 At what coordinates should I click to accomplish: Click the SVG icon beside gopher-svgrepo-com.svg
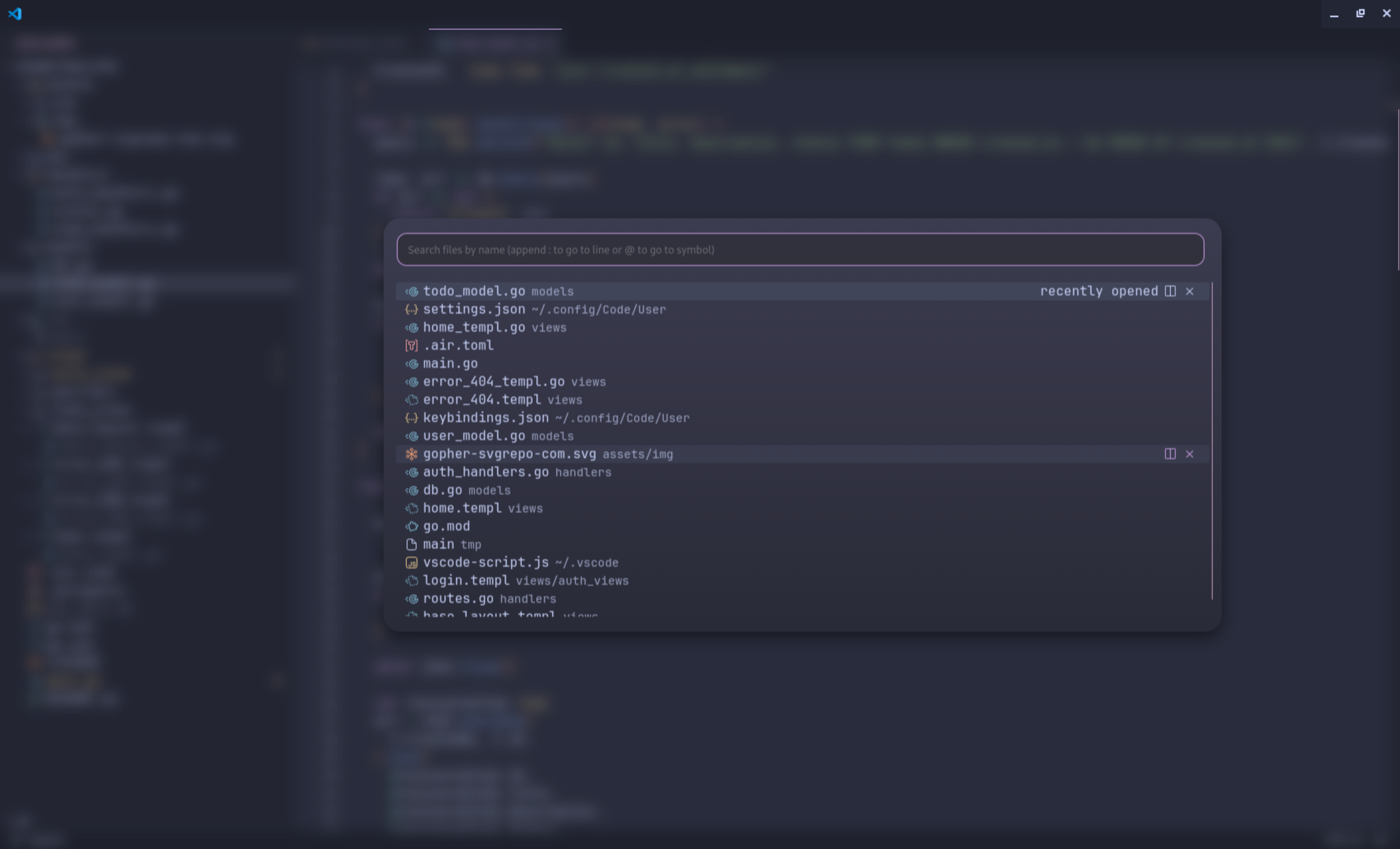(x=412, y=454)
